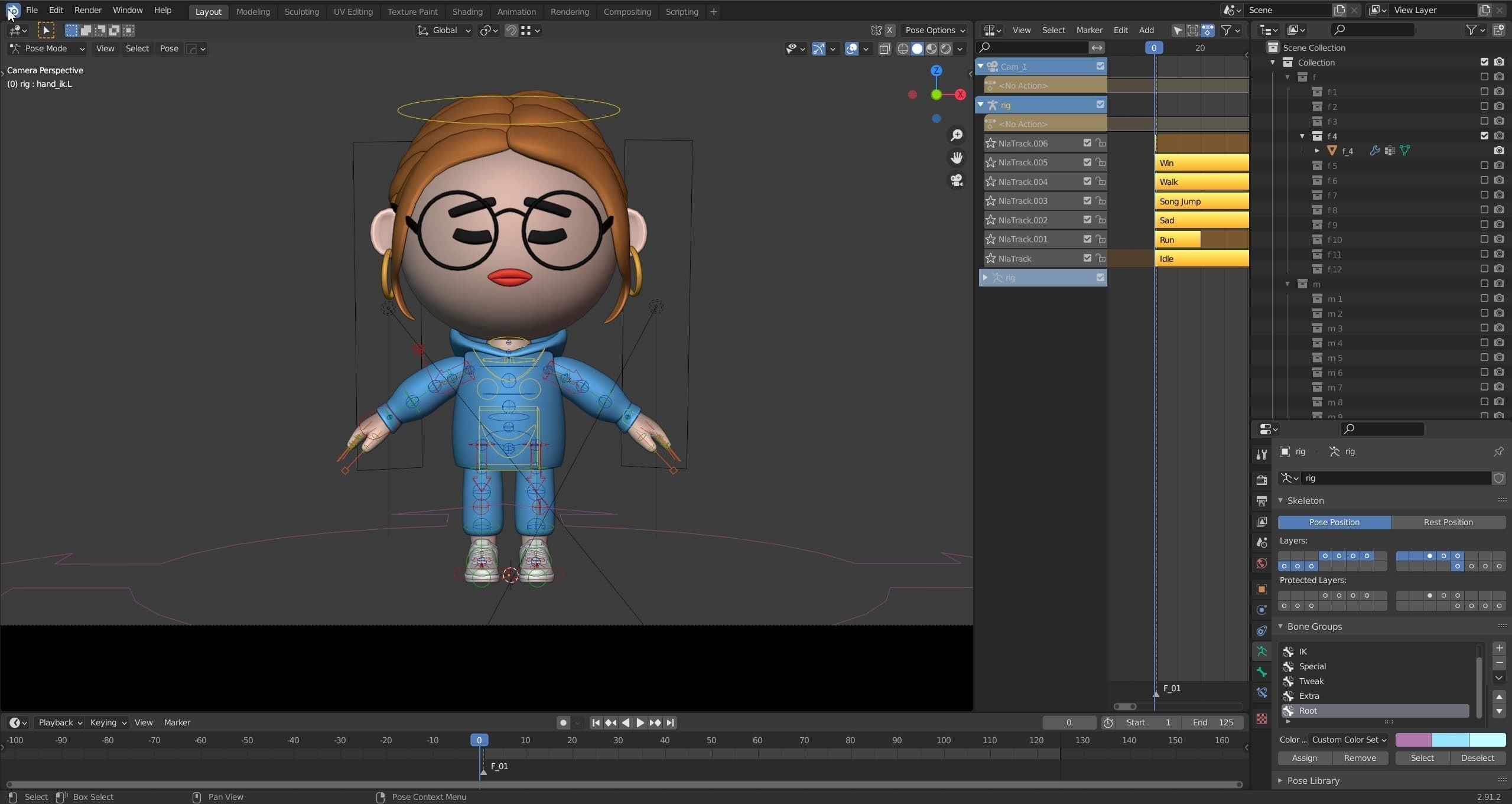Click the purple bone group color swatch
This screenshot has height=804, width=1512.
pos(1413,740)
